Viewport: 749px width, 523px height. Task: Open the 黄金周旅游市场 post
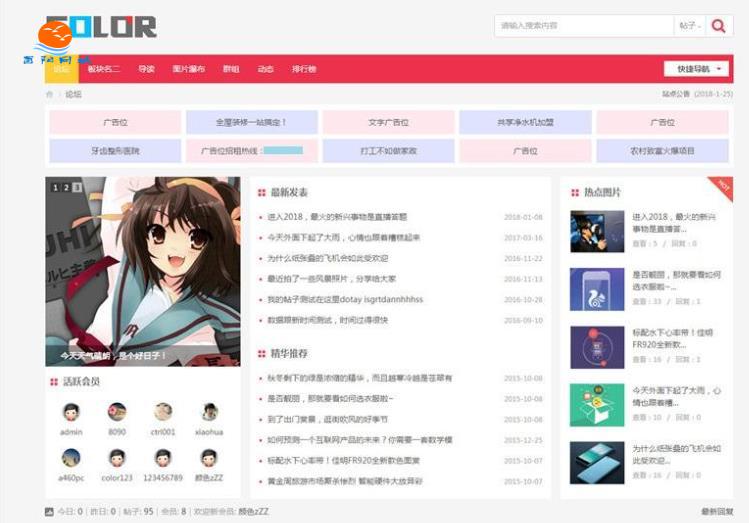point(345,481)
